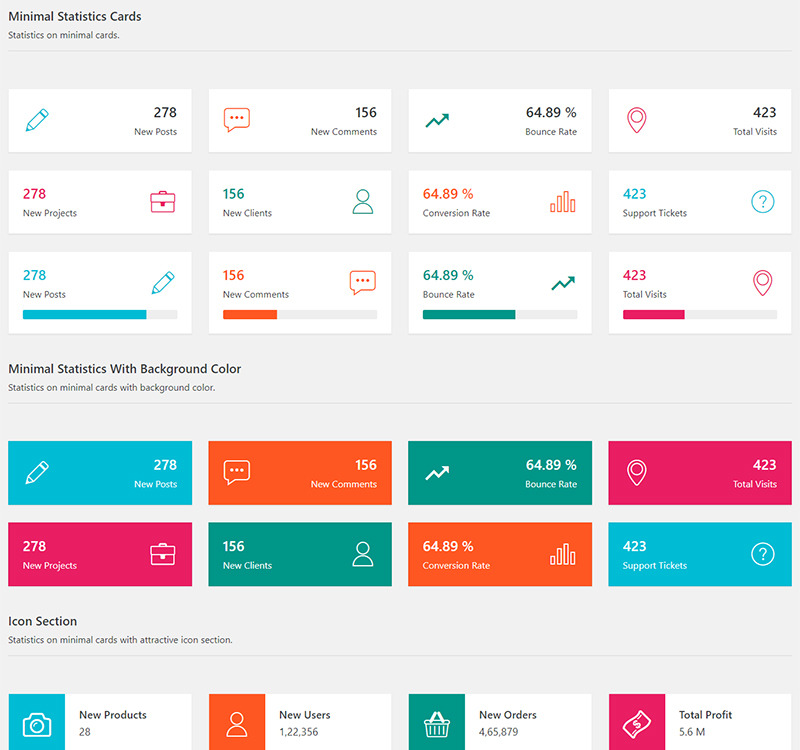The image size is (800, 750).
Task: Select the comment bubble icon beside New Comments
Action: pos(237,119)
